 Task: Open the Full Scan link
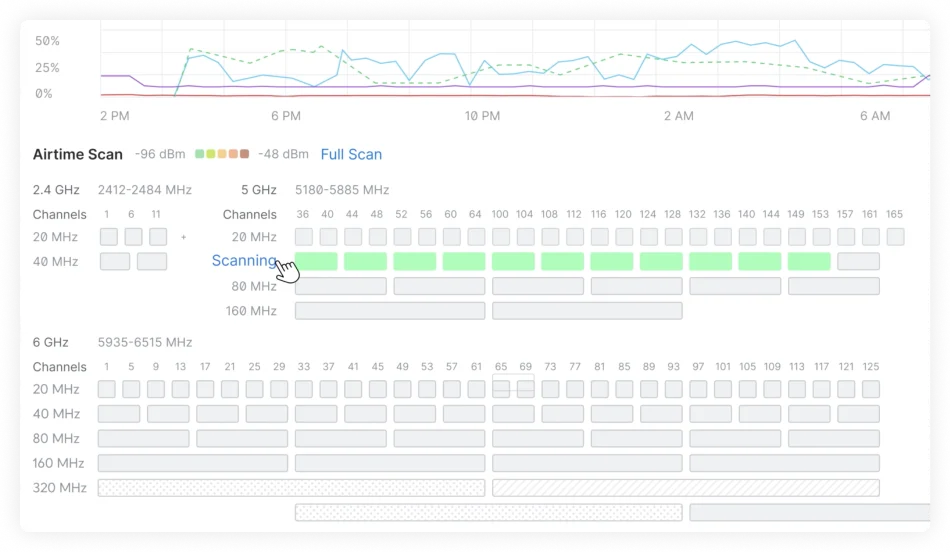351,155
